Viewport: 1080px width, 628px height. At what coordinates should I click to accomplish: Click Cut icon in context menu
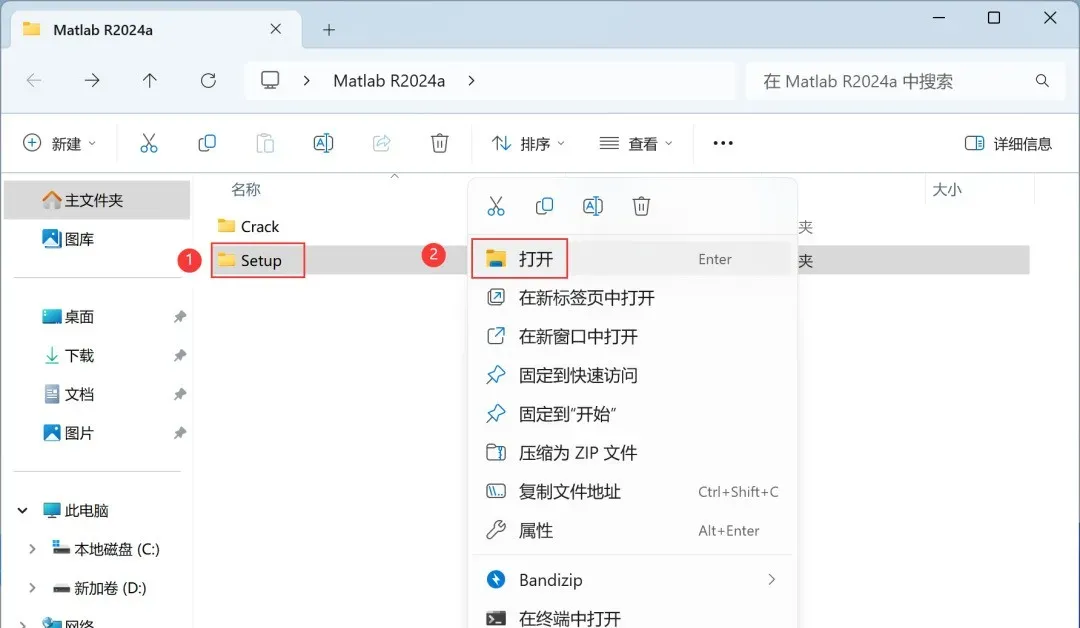coord(496,206)
